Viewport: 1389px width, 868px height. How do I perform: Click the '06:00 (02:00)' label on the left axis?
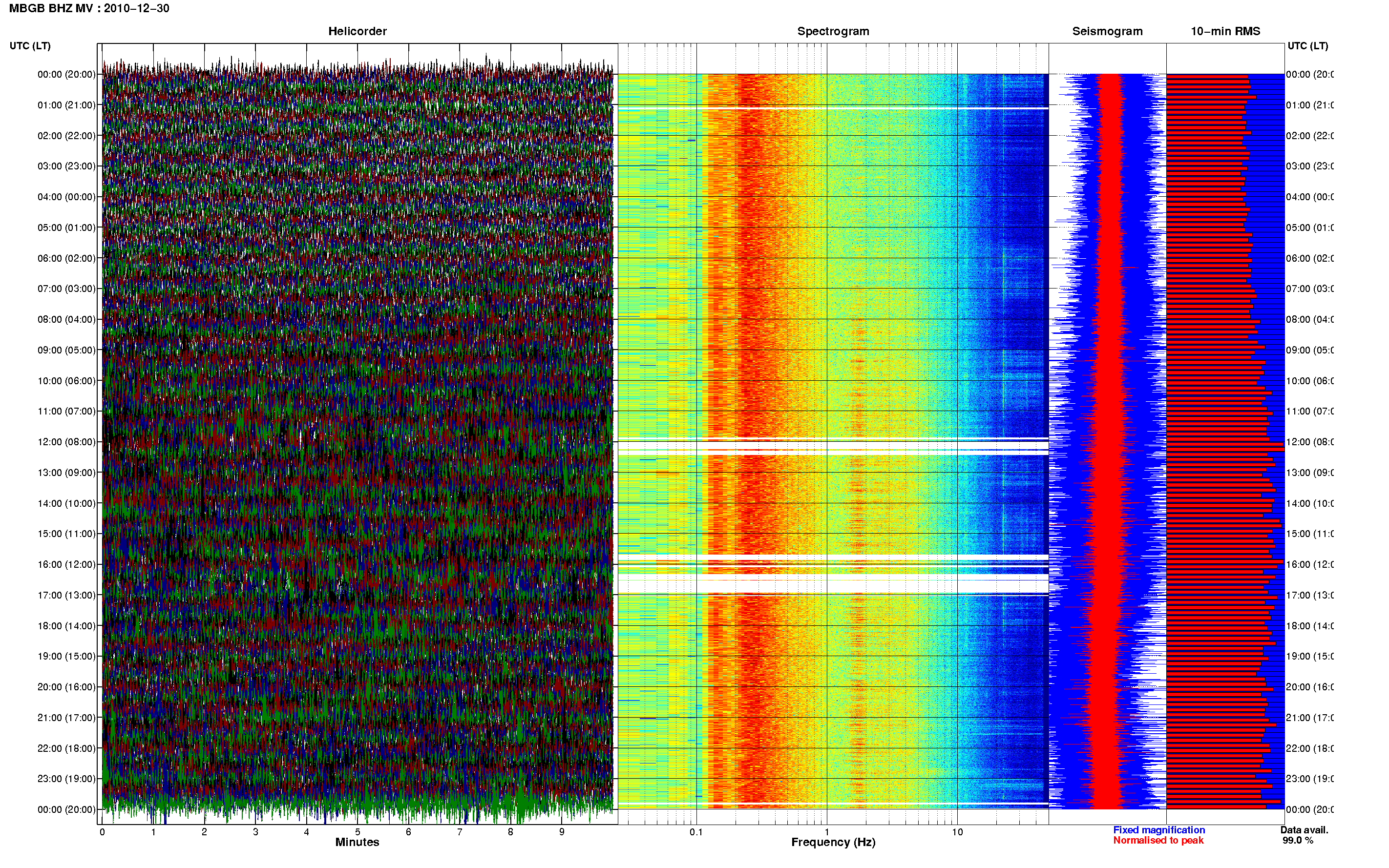(x=66, y=258)
